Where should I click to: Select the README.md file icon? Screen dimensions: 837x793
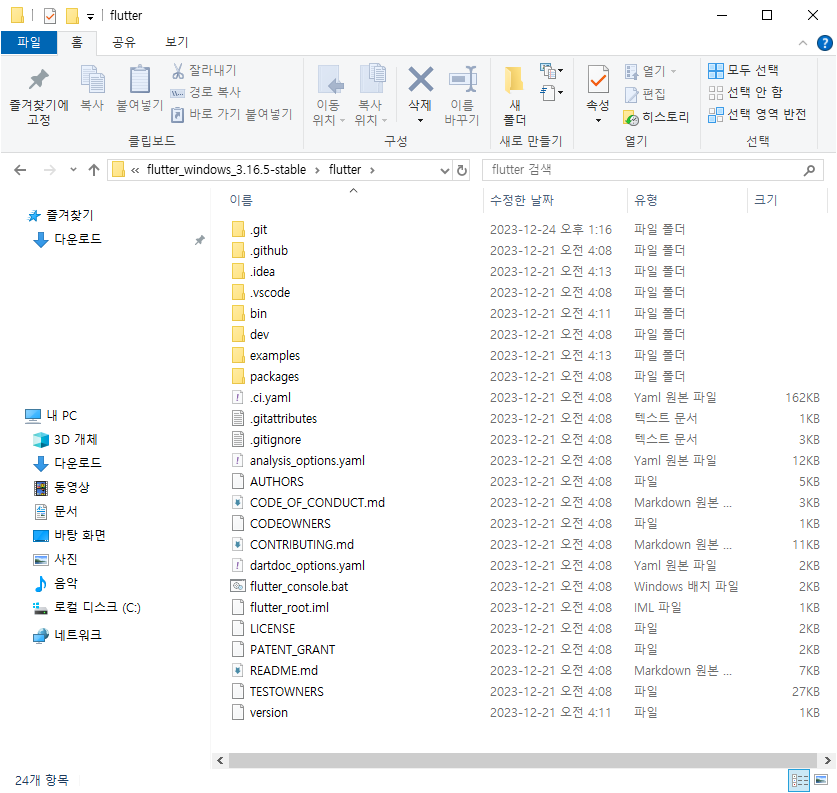pyautogui.click(x=238, y=670)
